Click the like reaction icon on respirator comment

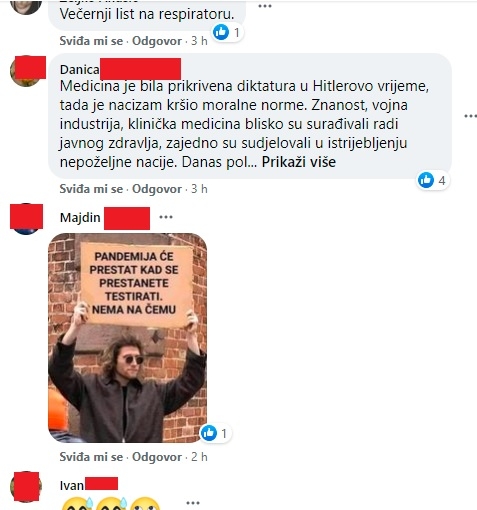click(x=221, y=32)
